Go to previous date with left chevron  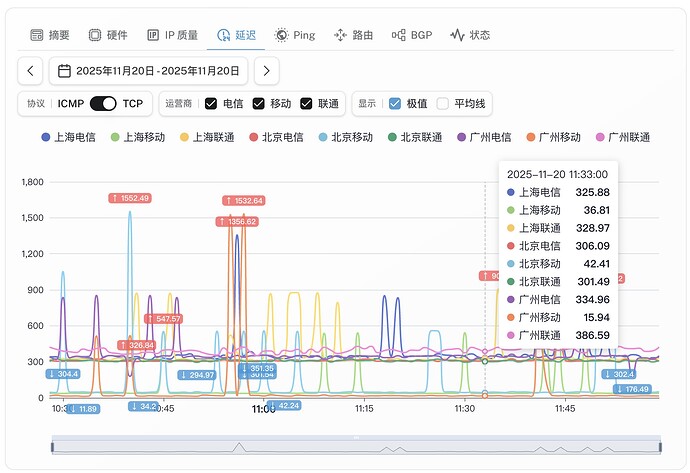click(x=31, y=71)
